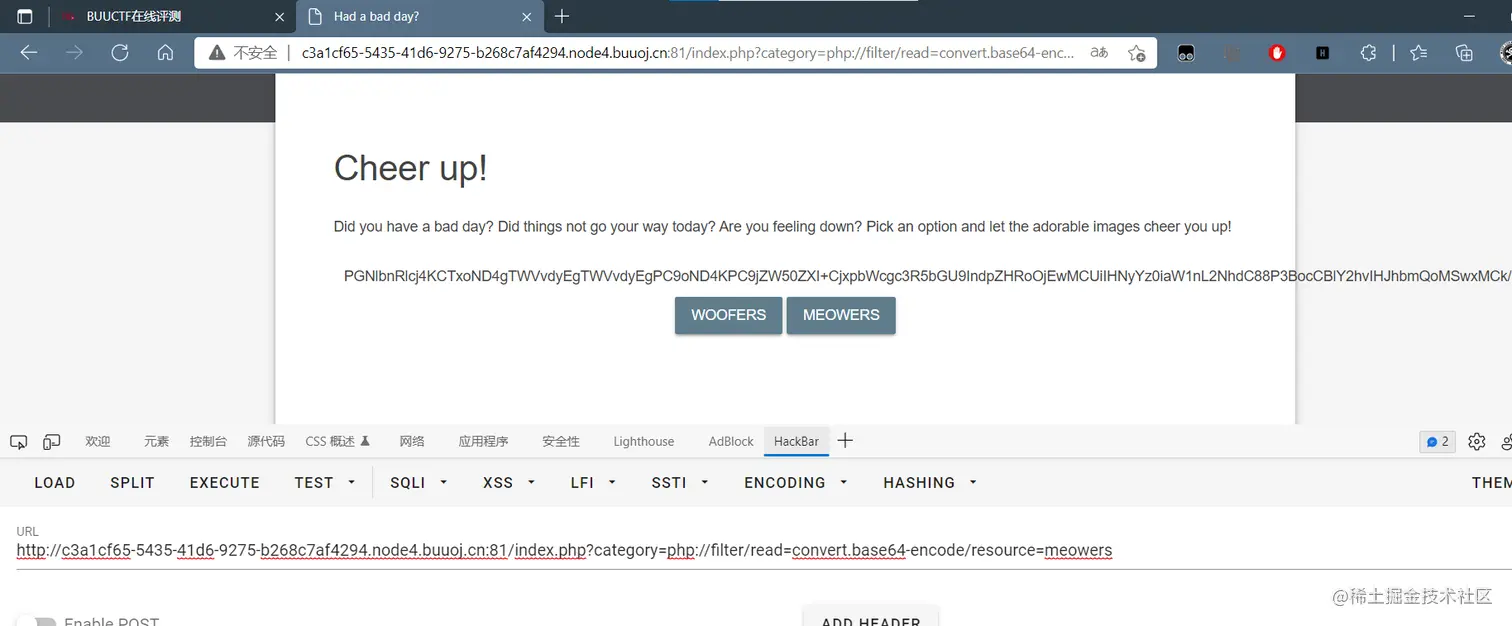Image resolution: width=1512 pixels, height=626 pixels.
Task: Open the 源代码 DevTools tab
Action: (x=266, y=441)
